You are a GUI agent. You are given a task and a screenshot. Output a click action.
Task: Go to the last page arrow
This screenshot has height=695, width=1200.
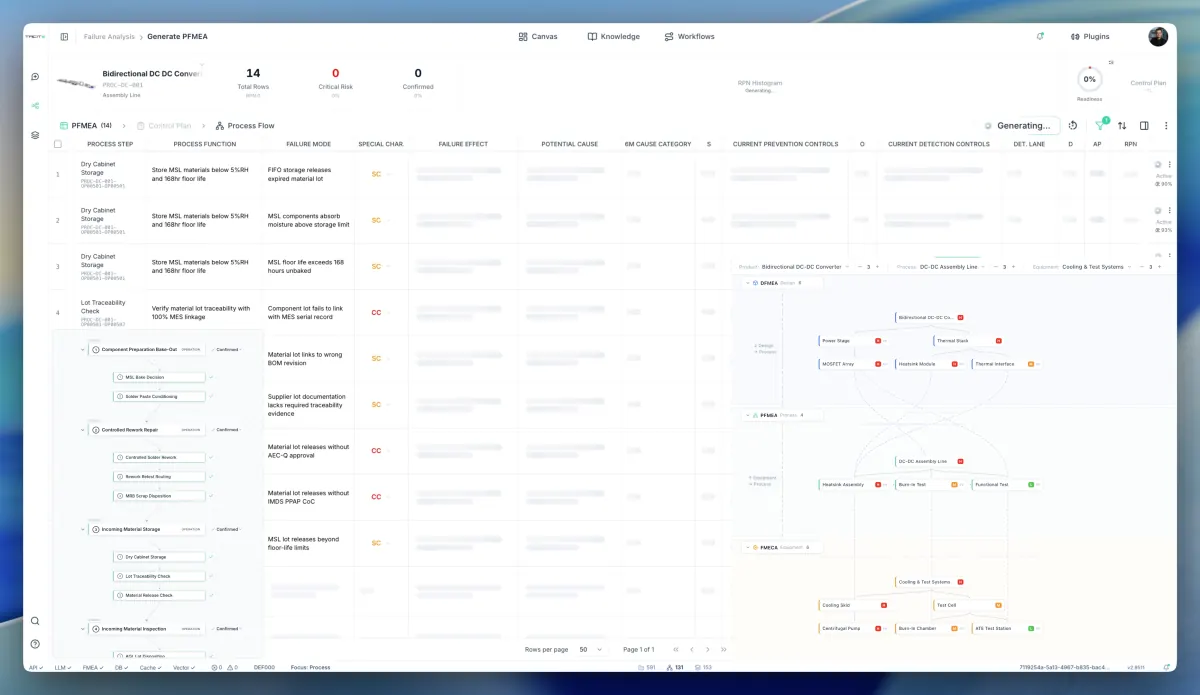[724, 650]
